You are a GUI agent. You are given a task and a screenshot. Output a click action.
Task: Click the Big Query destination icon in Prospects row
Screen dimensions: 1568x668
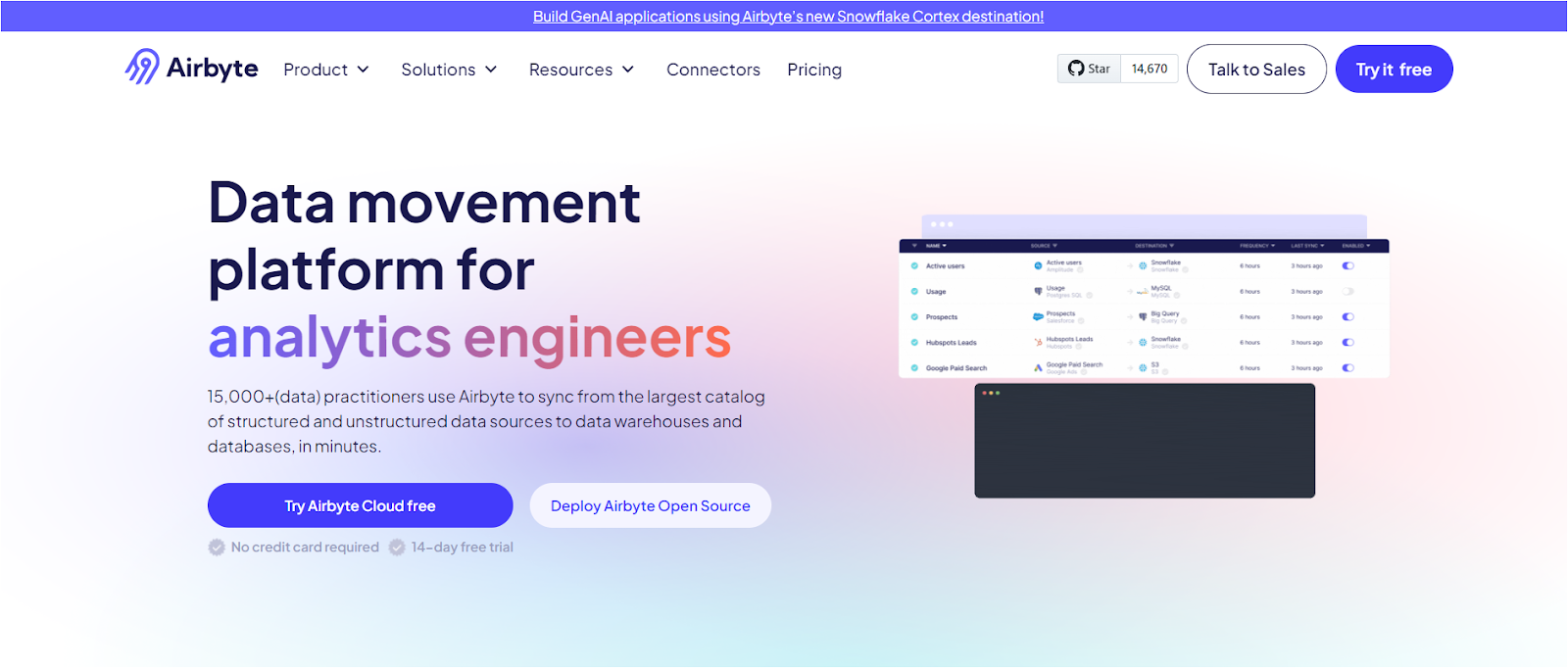point(1143,316)
